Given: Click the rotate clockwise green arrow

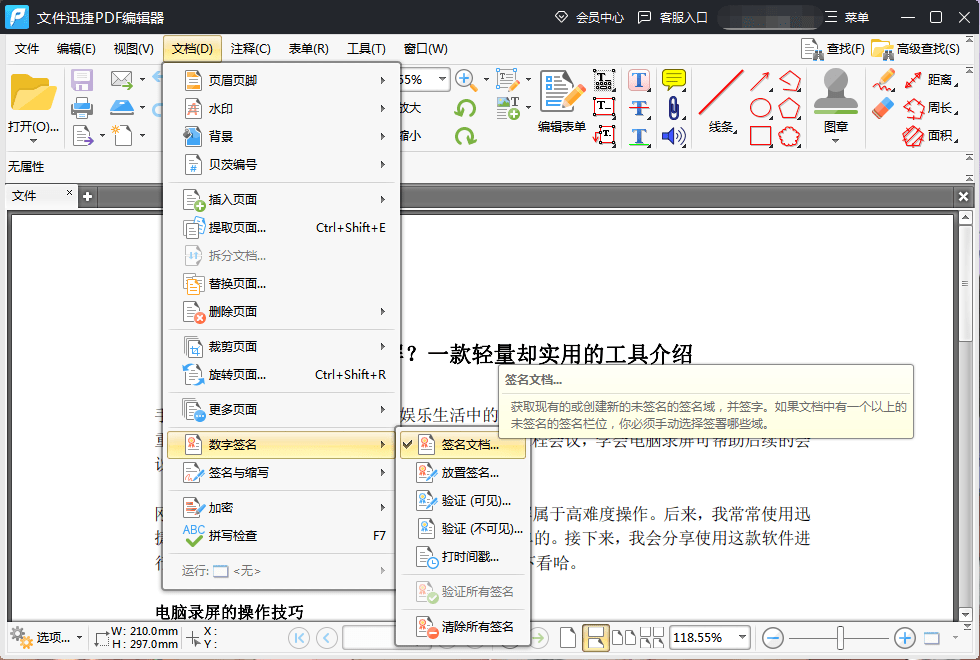Looking at the screenshot, I should point(465,136).
